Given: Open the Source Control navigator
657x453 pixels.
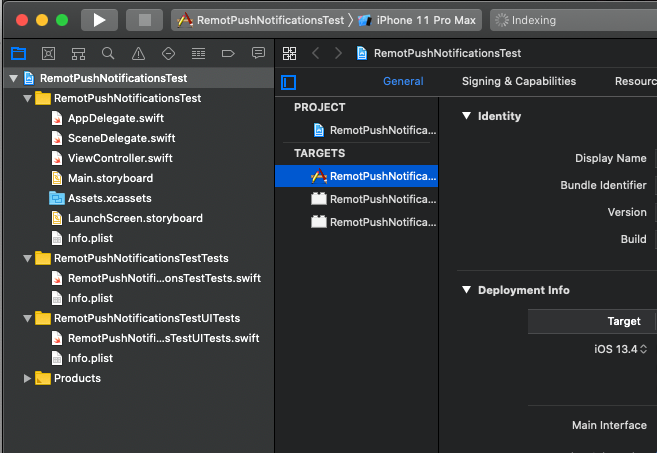Looking at the screenshot, I should (x=49, y=53).
